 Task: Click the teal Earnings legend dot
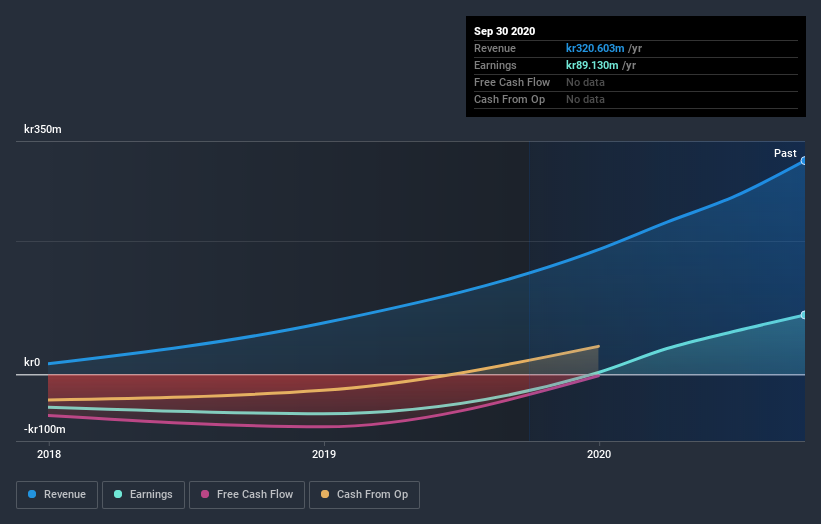coord(118,494)
